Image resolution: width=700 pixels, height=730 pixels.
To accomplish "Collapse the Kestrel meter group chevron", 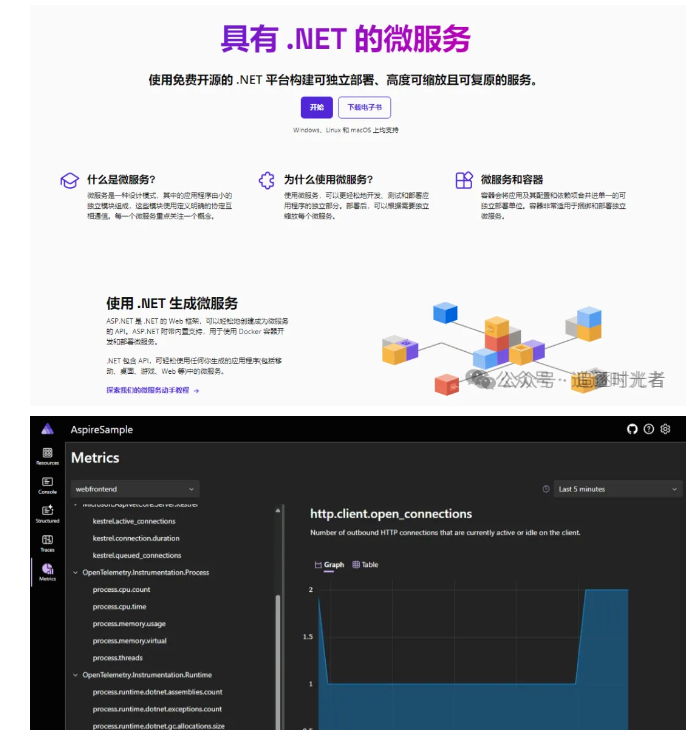I will [x=75, y=505].
